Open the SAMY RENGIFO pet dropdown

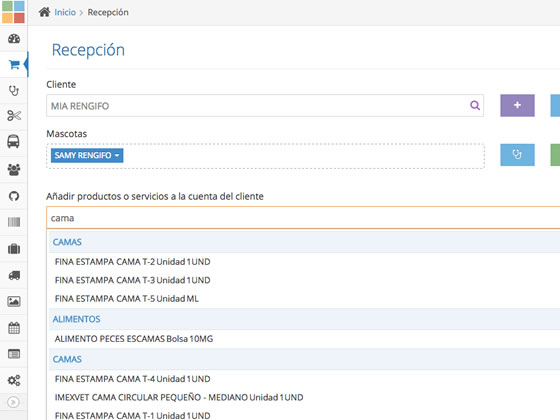pos(87,155)
